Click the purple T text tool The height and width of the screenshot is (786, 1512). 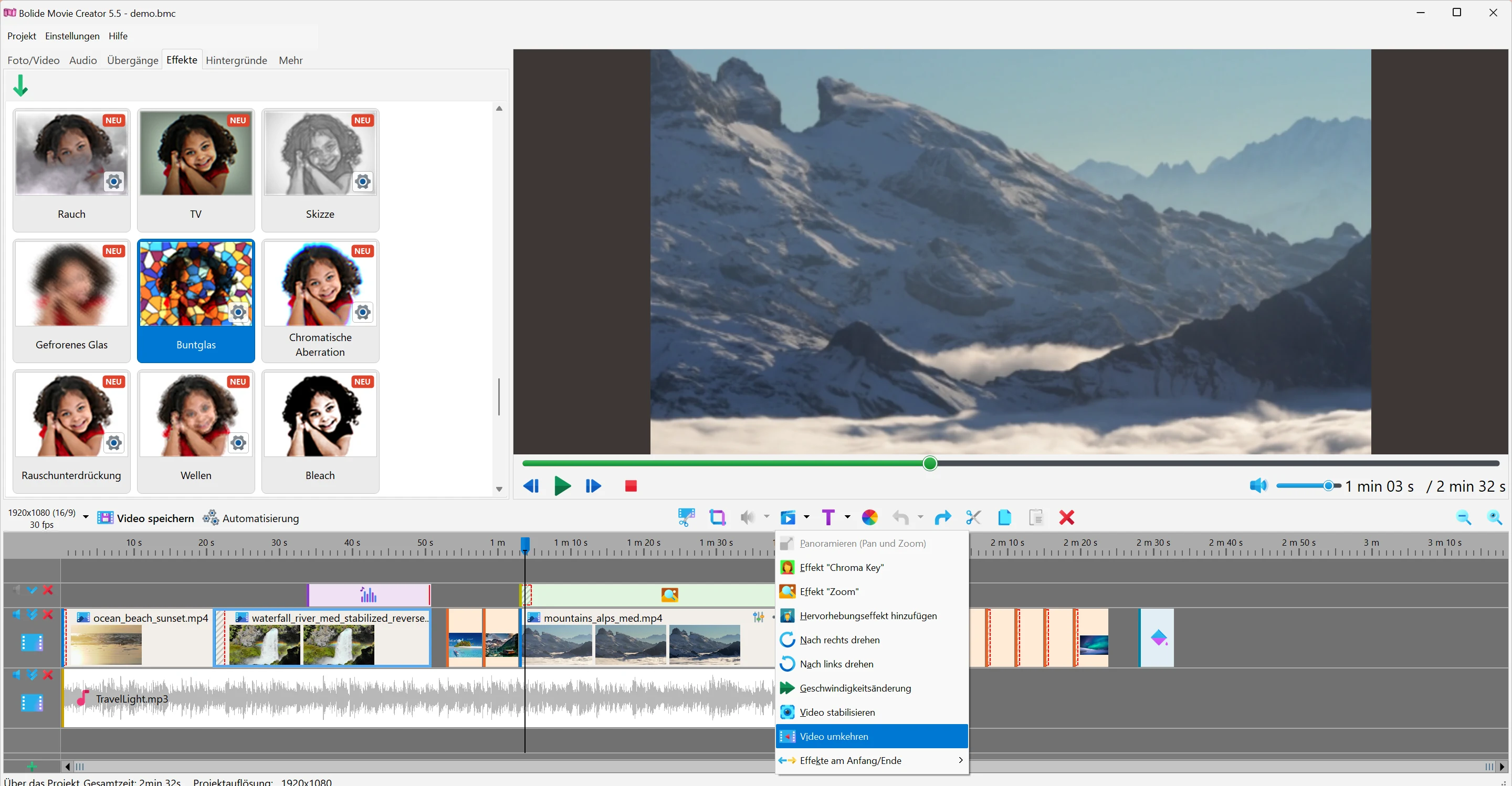coord(828,517)
